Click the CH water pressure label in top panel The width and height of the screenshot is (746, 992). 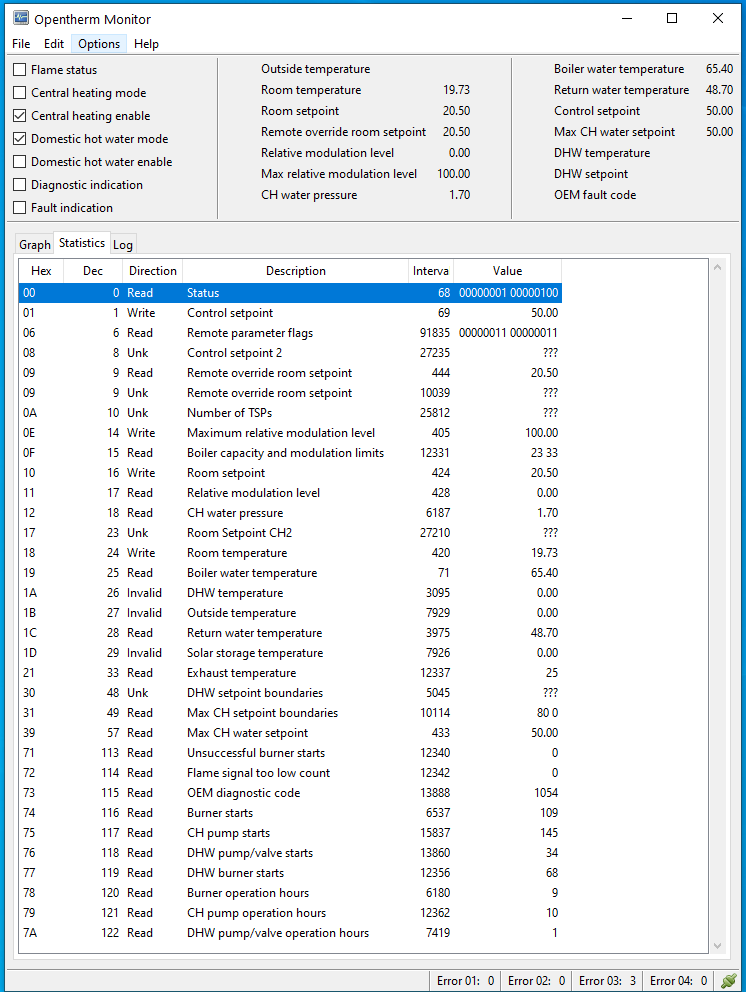(309, 195)
